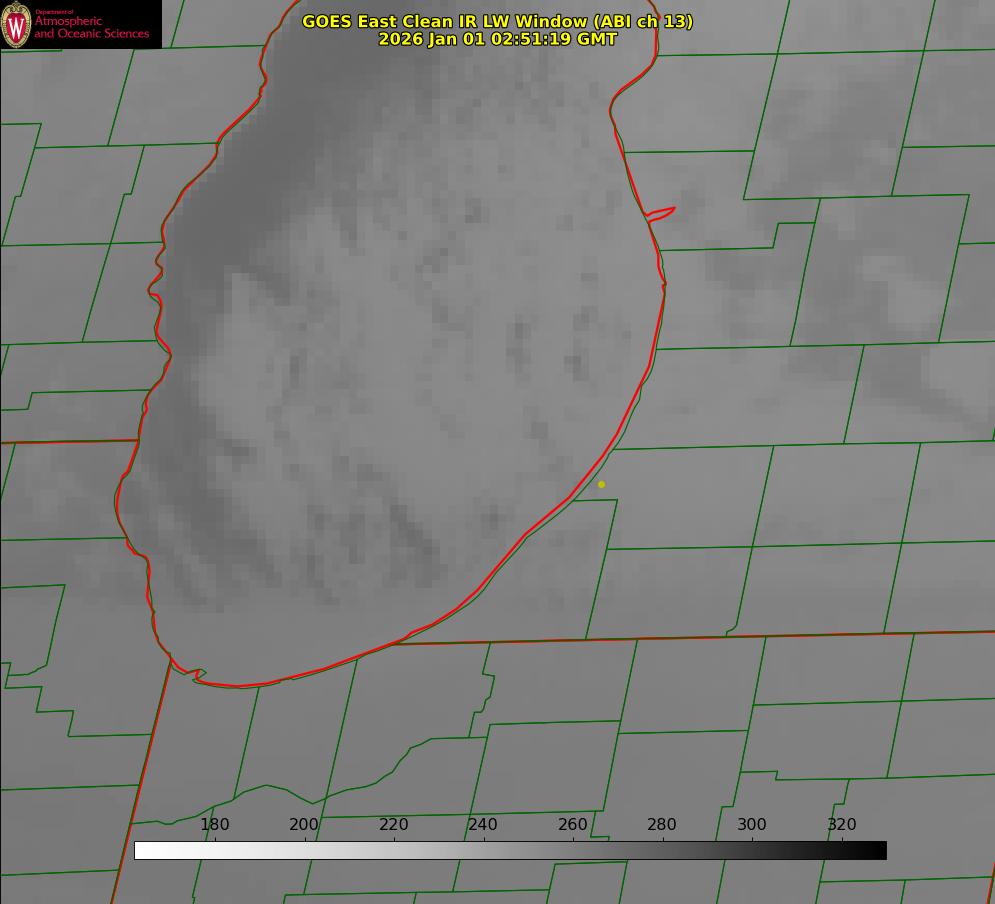Viewport: 995px width, 904px height.
Task: Click the 180 colorbar tick label
Action: [x=214, y=824]
